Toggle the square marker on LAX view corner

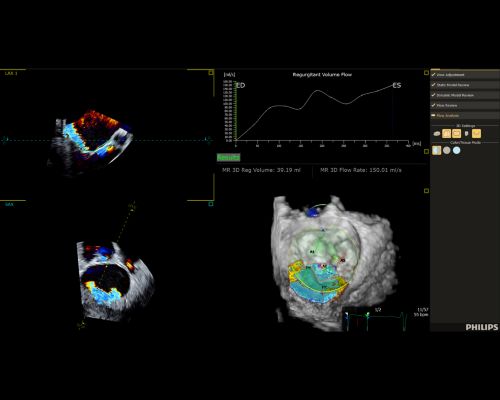211,72
